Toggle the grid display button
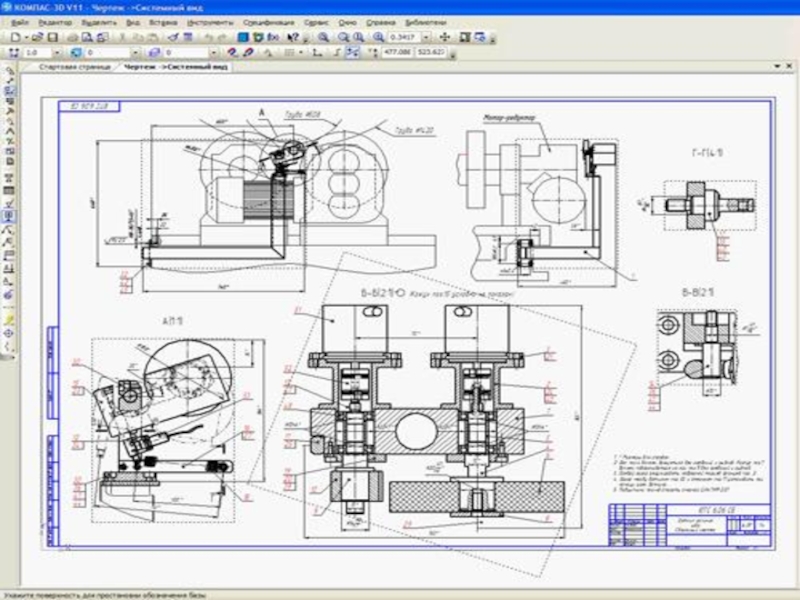800x600 pixels. point(286,51)
